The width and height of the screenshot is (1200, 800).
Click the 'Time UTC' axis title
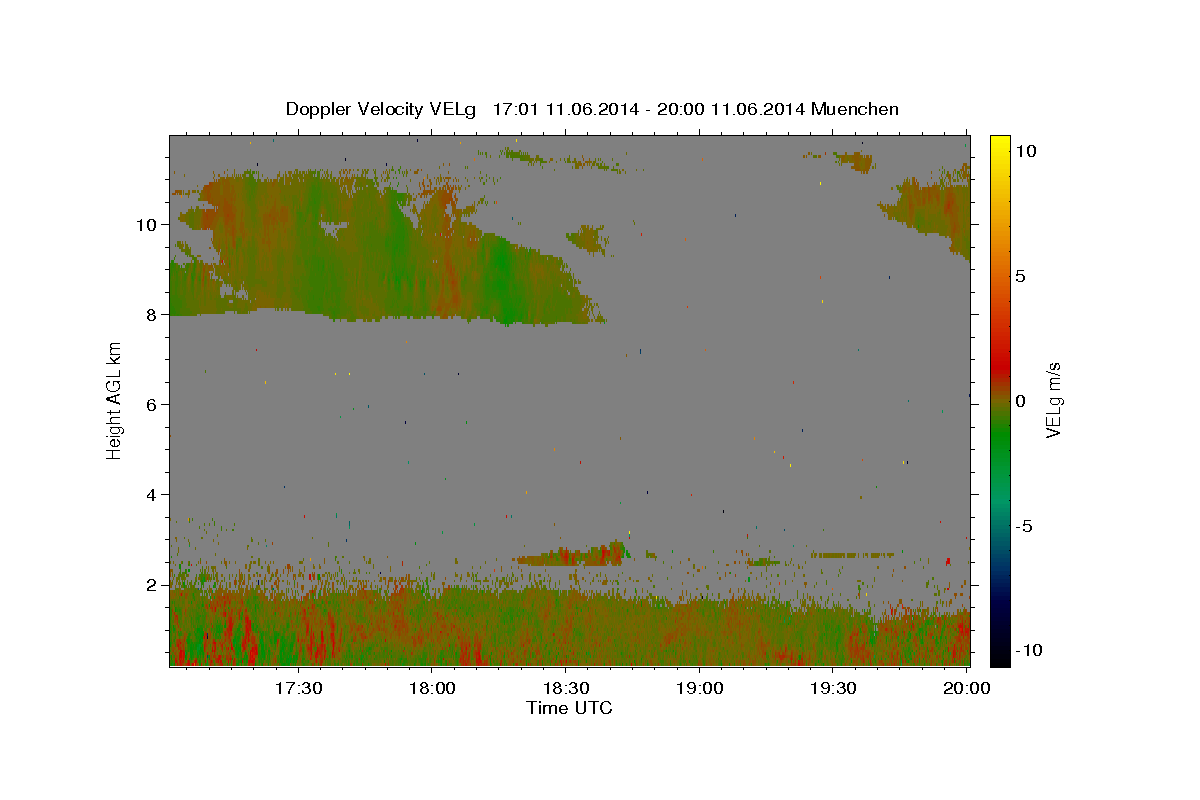pos(569,708)
